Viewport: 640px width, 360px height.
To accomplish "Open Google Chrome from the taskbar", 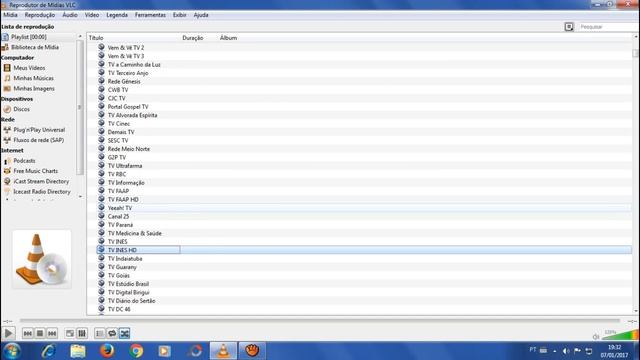I will [x=136, y=351].
